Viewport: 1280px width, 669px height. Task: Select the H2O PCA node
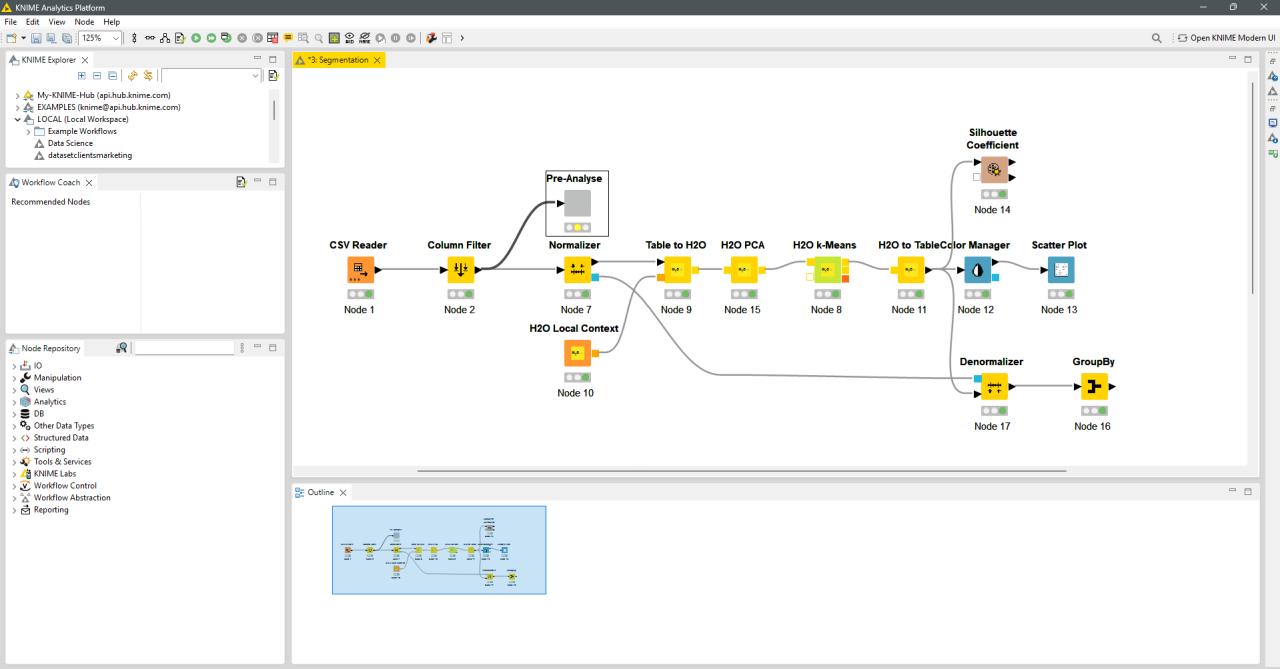point(742,270)
